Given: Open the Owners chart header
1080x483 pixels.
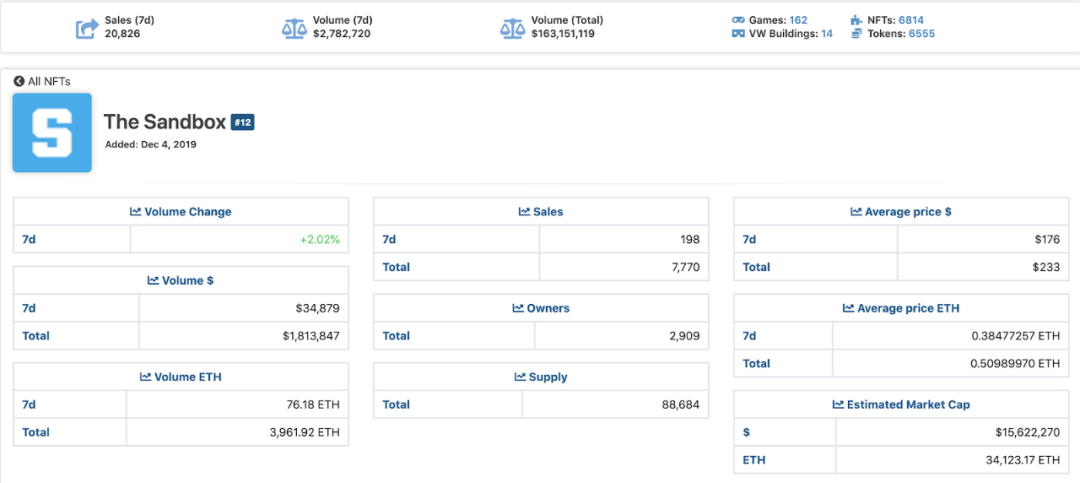Looking at the screenshot, I should click(541, 309).
